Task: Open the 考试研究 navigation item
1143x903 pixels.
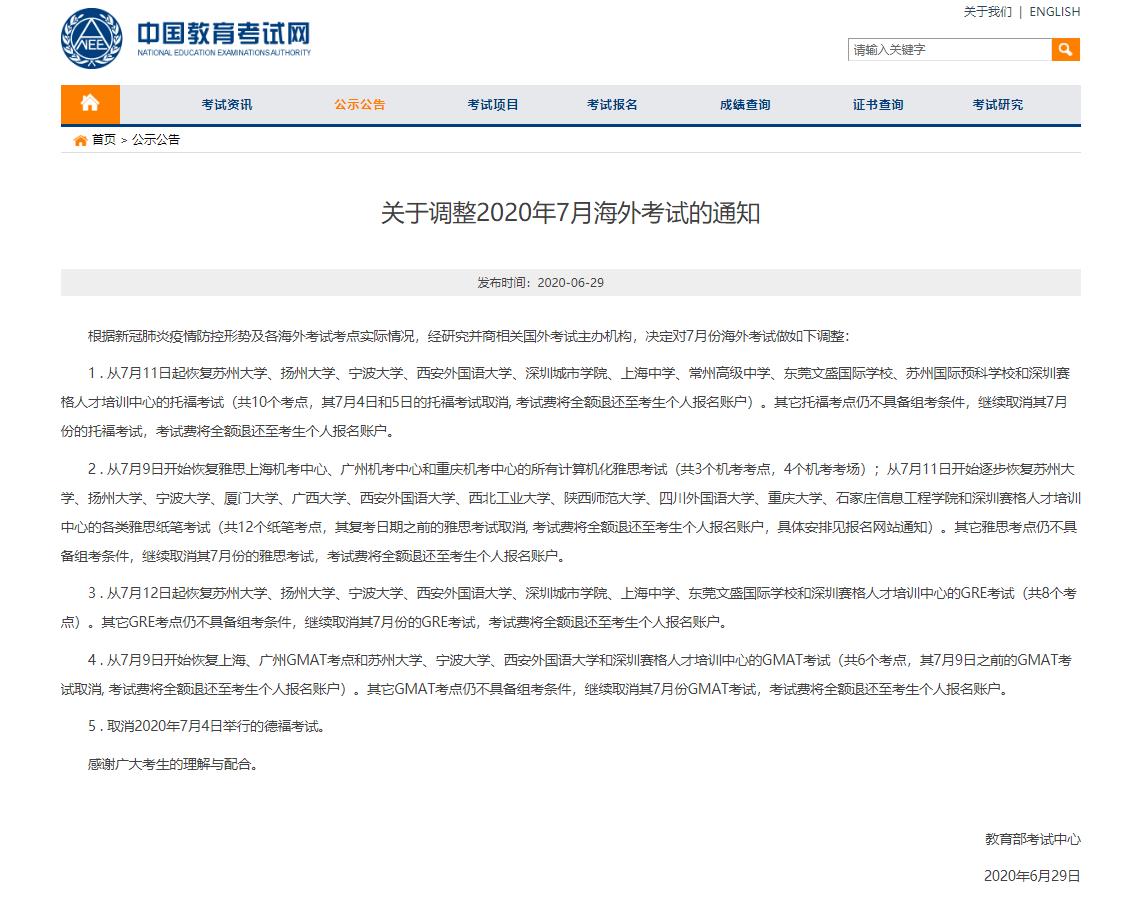Action: 998,105
